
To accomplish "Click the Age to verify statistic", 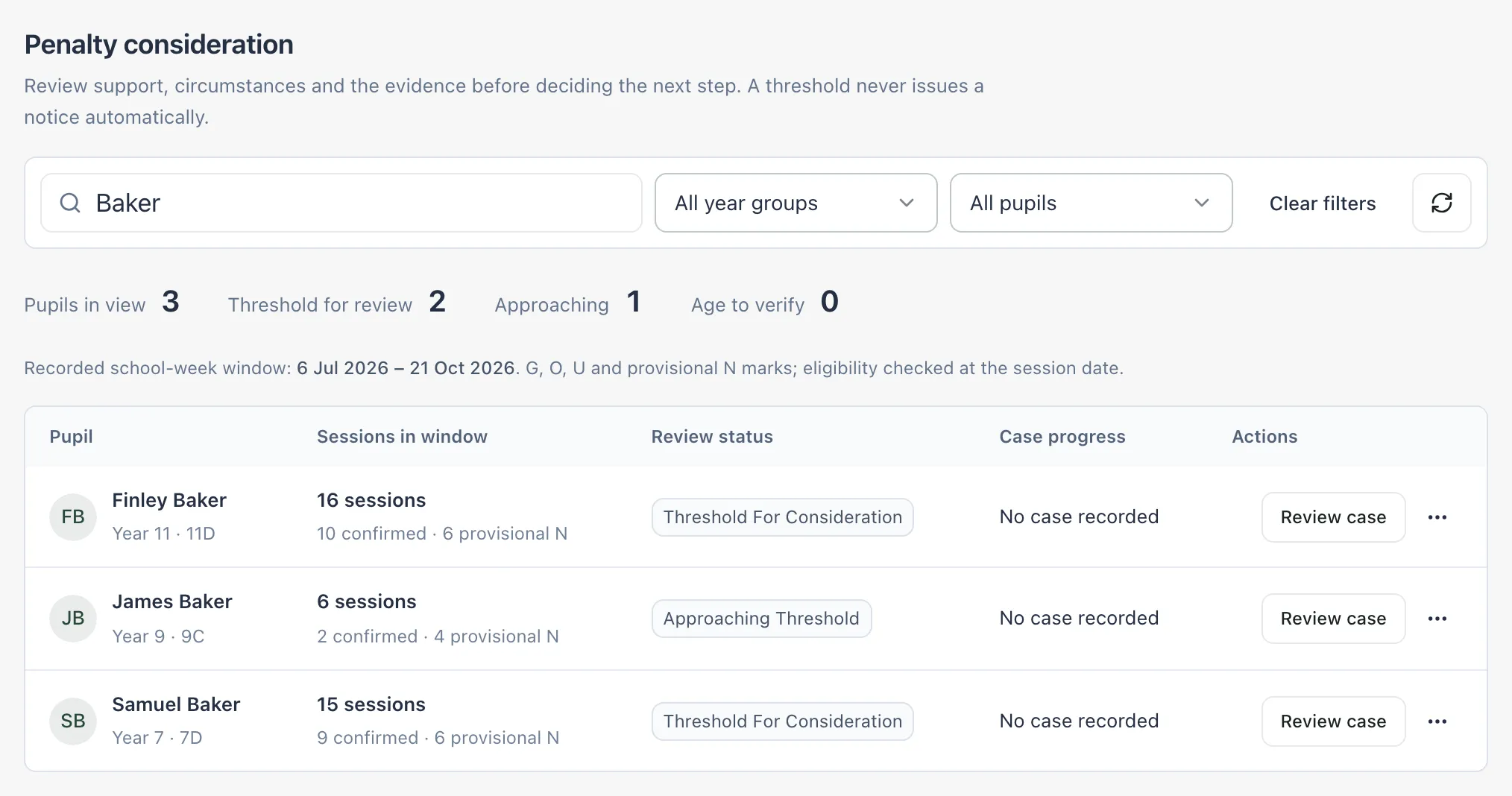I will (x=765, y=303).
